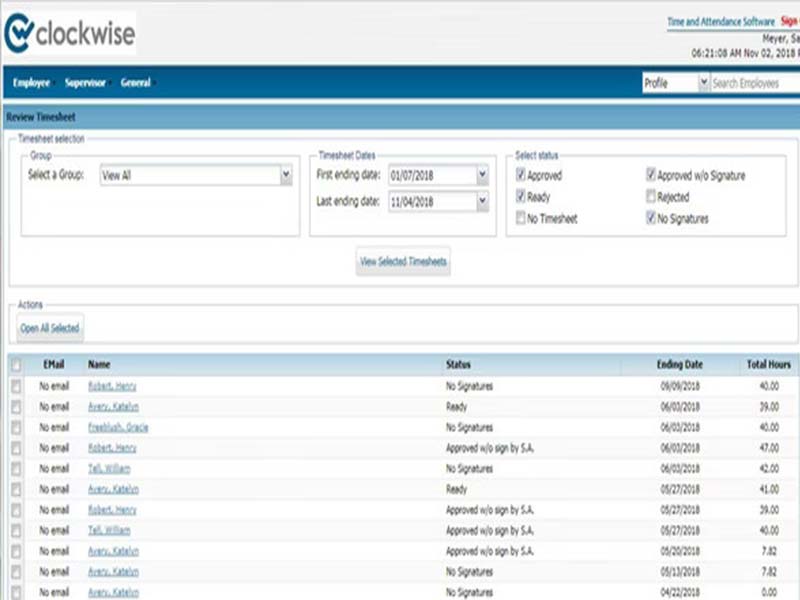This screenshot has height=600, width=800.
Task: Click the Open All Selected button
Action: (x=50, y=328)
